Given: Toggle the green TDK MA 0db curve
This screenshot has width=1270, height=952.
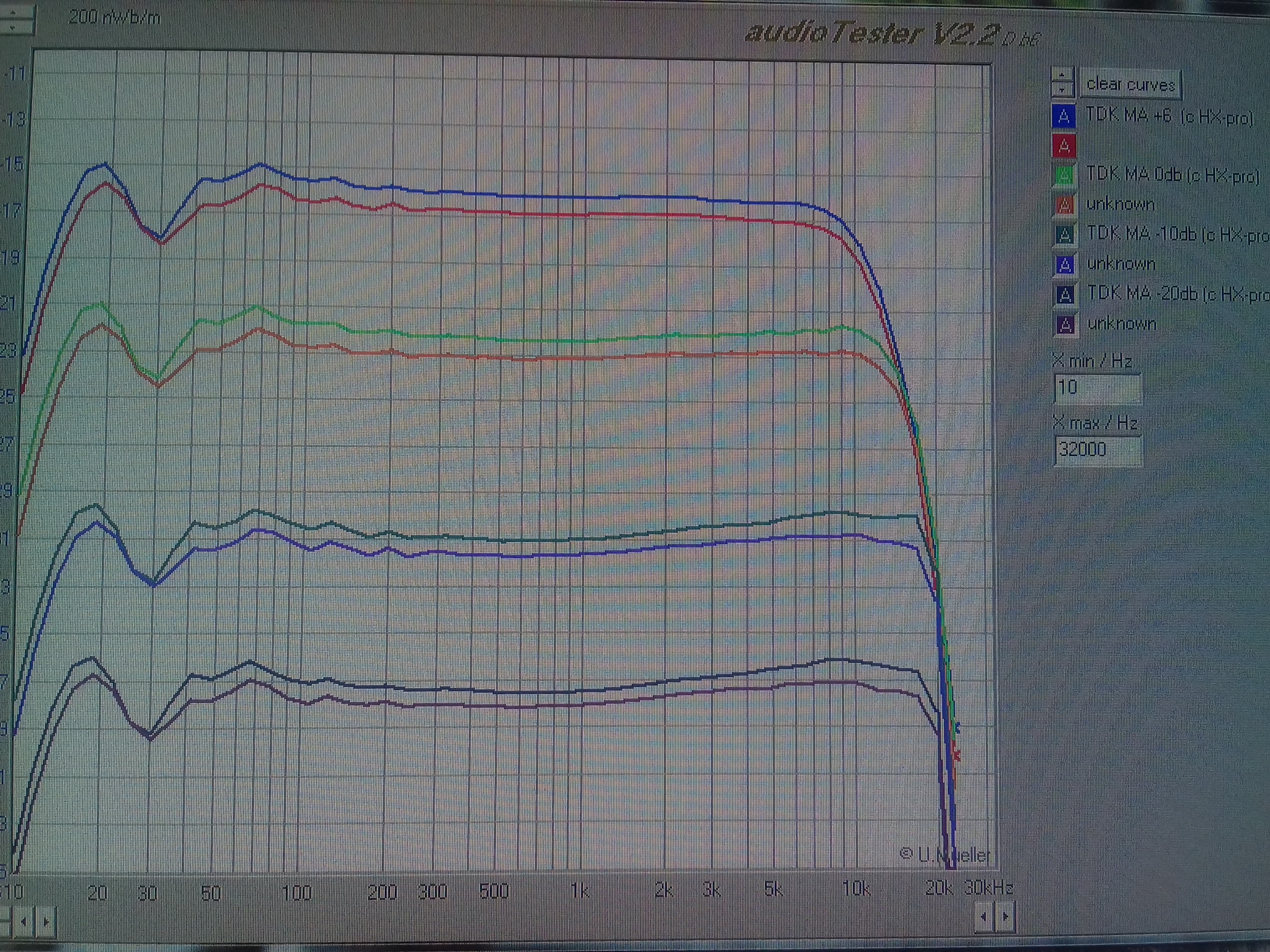Looking at the screenshot, I should tap(1064, 176).
